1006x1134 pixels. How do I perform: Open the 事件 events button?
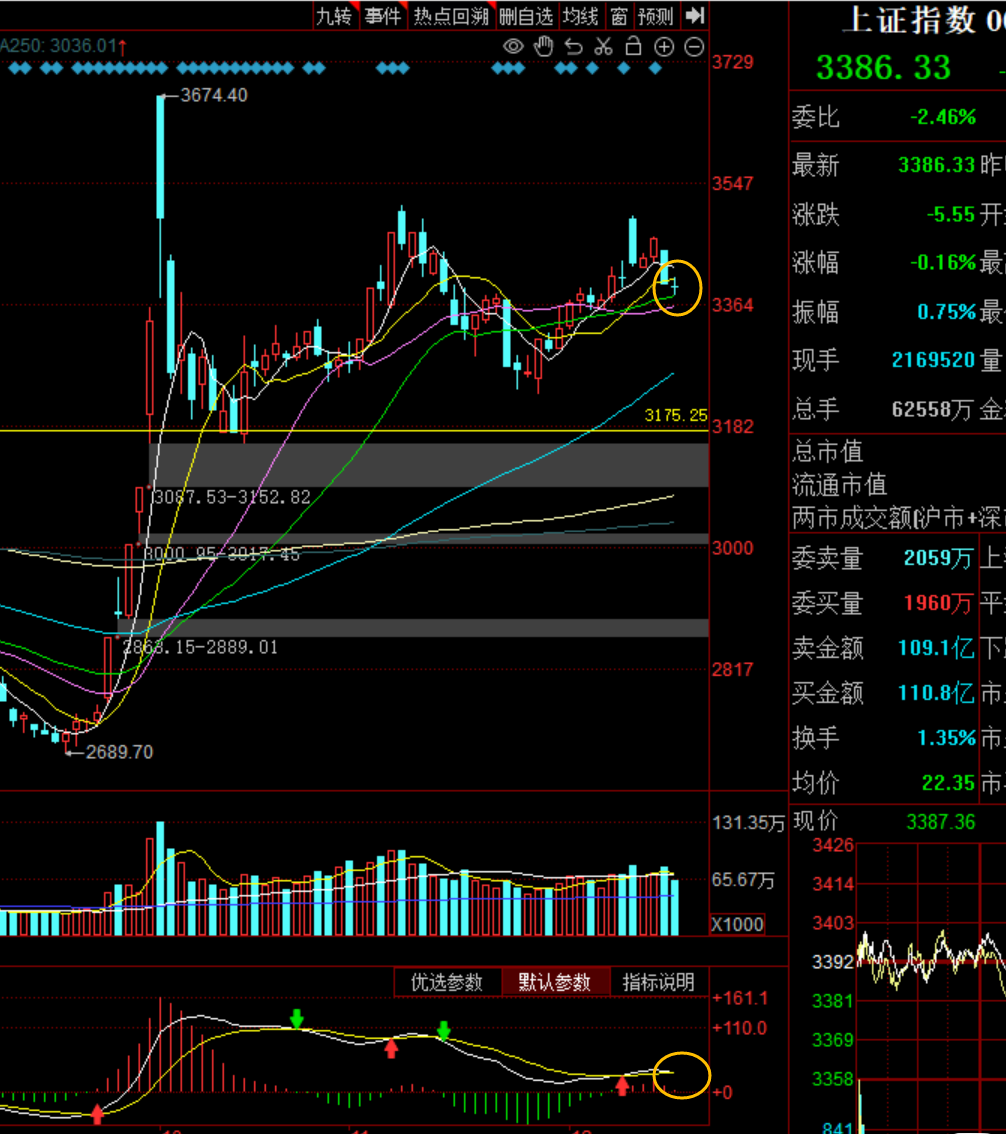[383, 16]
